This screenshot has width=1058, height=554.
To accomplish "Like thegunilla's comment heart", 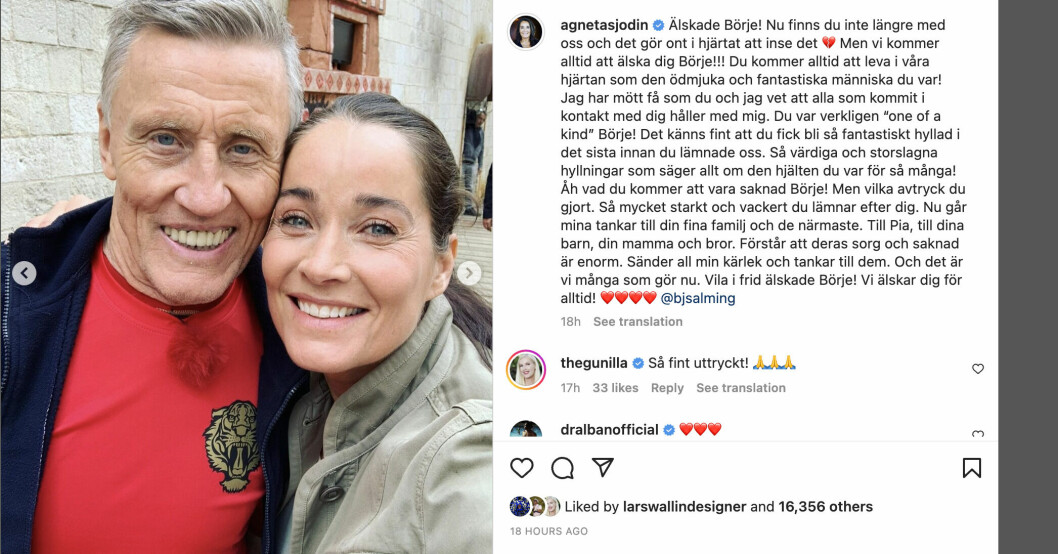I will pyautogui.click(x=978, y=368).
